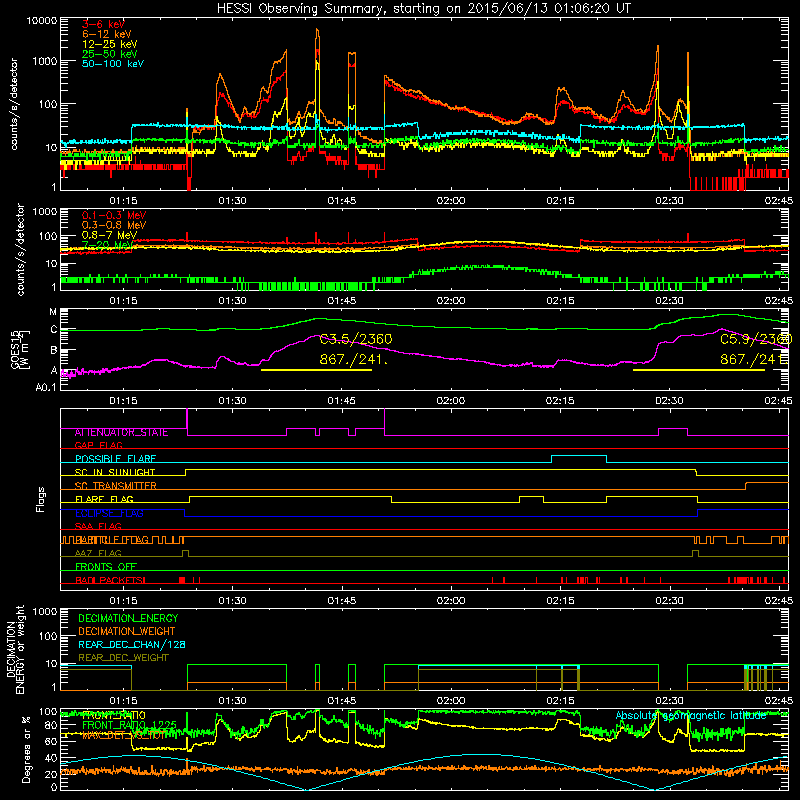
Task: Select the Degrees or % axis title
Action: coord(26,749)
